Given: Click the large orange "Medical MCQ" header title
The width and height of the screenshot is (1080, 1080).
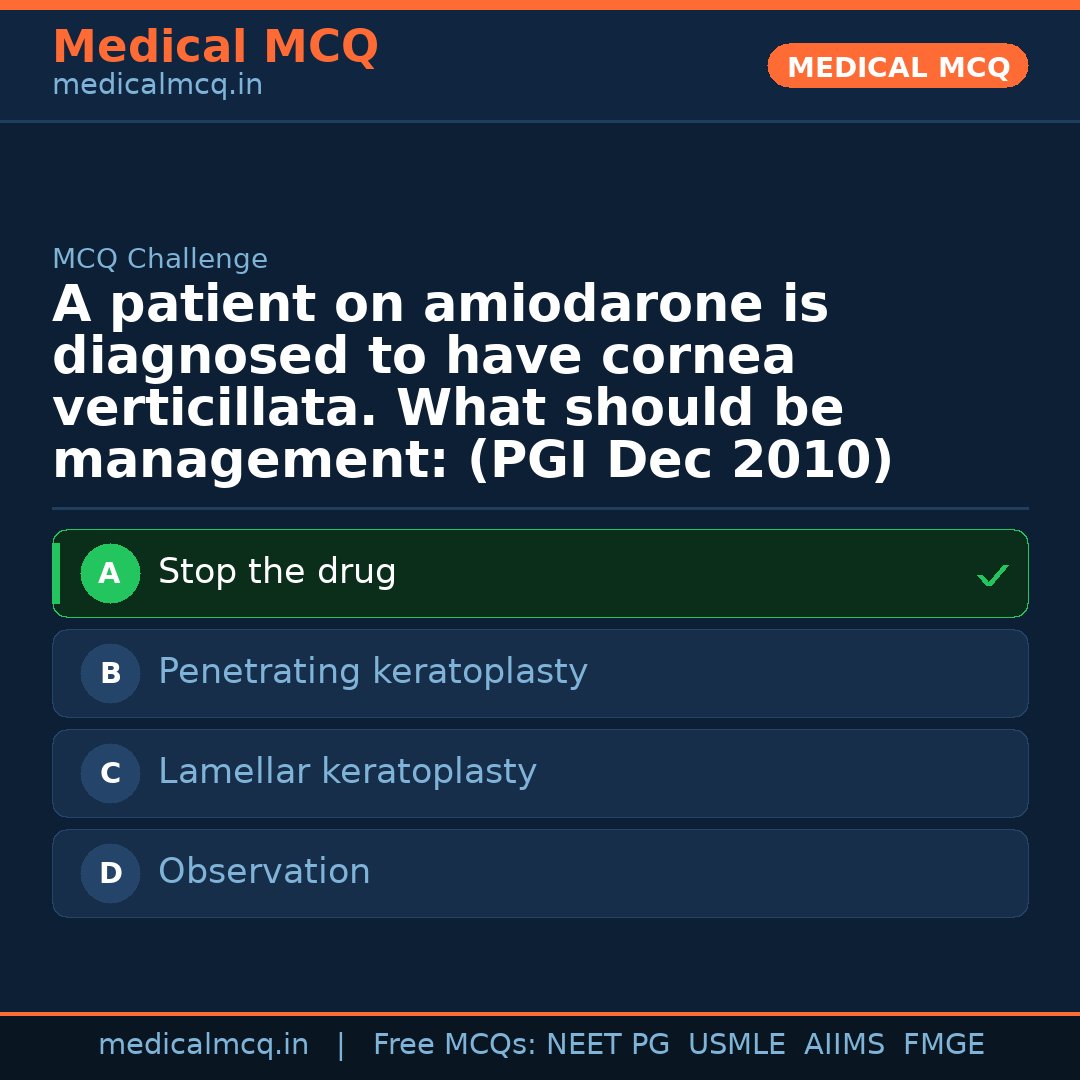Looking at the screenshot, I should pyautogui.click(x=215, y=47).
